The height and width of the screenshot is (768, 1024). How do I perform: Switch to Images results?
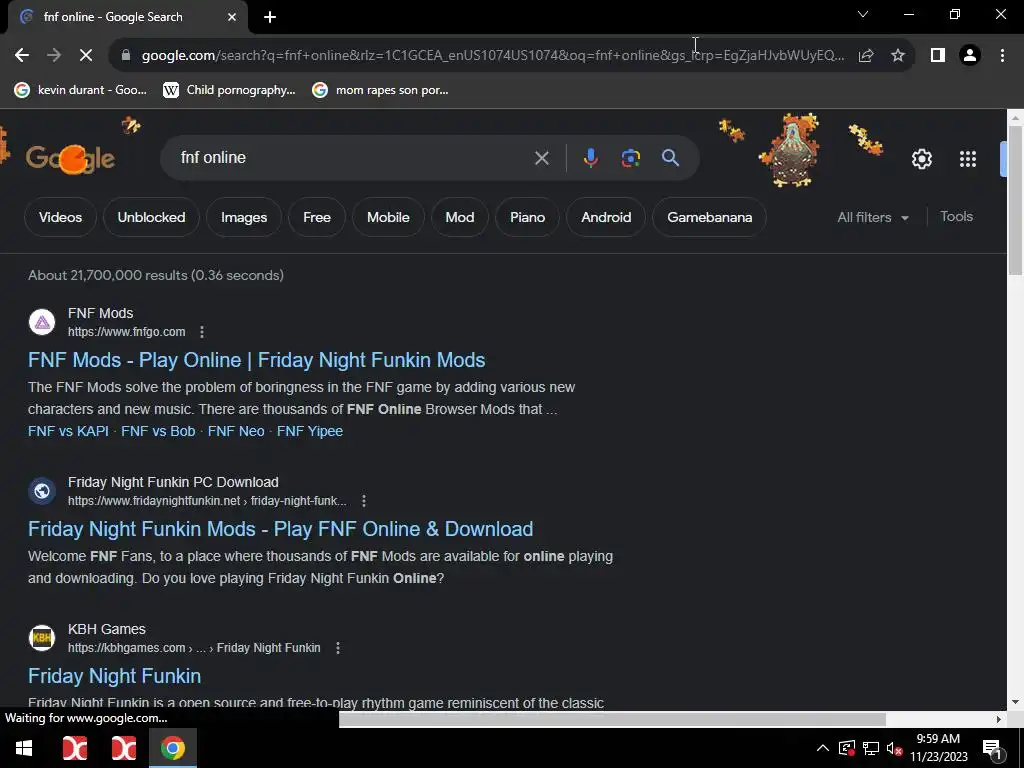244,217
